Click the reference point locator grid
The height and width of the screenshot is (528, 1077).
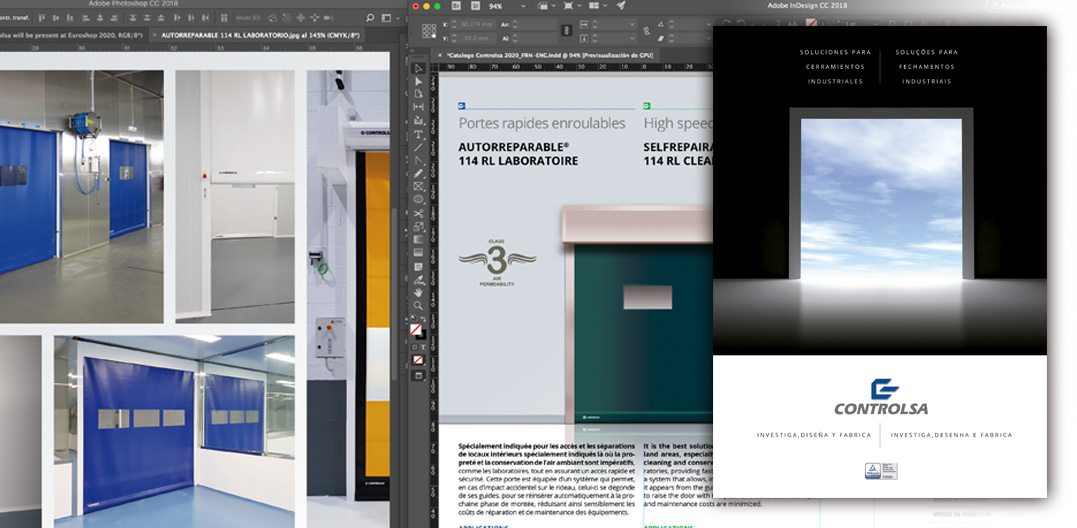(429, 31)
